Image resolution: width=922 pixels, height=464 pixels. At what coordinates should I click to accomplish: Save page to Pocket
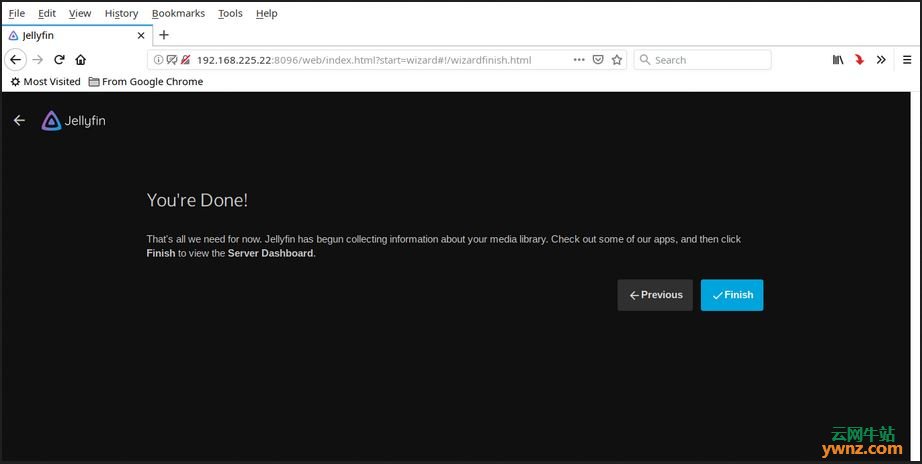point(598,59)
